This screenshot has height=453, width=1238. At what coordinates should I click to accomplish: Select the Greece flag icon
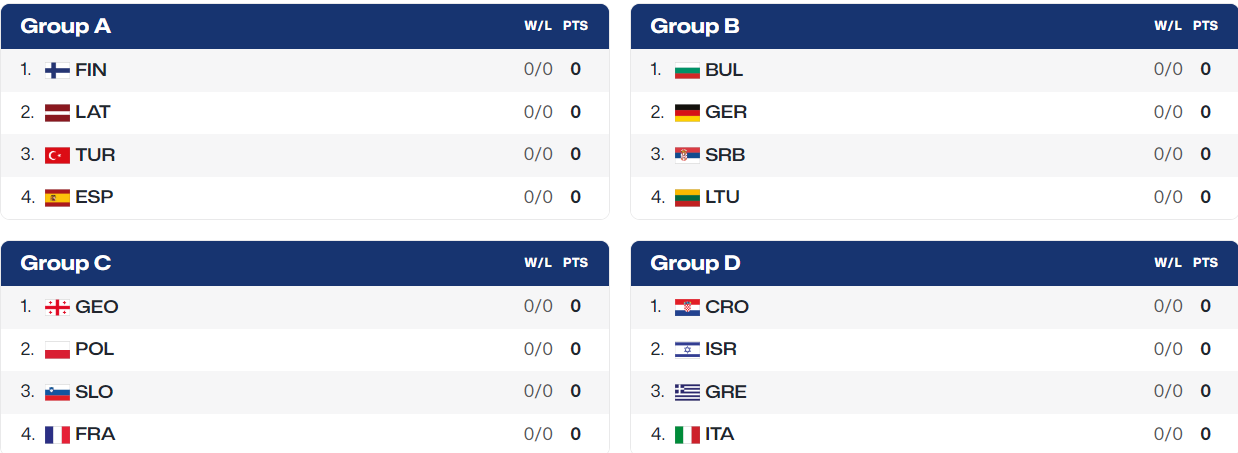tap(687, 392)
